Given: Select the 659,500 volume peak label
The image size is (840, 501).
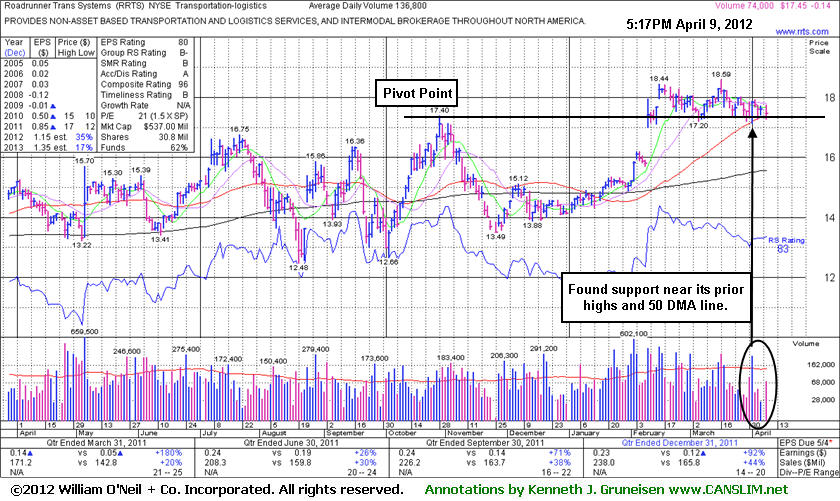Looking at the screenshot, I should click(x=85, y=332).
